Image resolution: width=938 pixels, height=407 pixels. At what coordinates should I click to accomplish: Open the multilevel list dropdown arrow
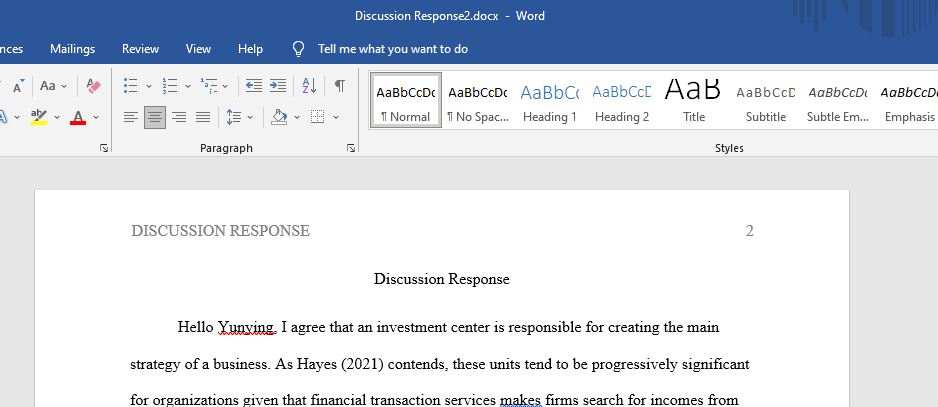point(225,86)
